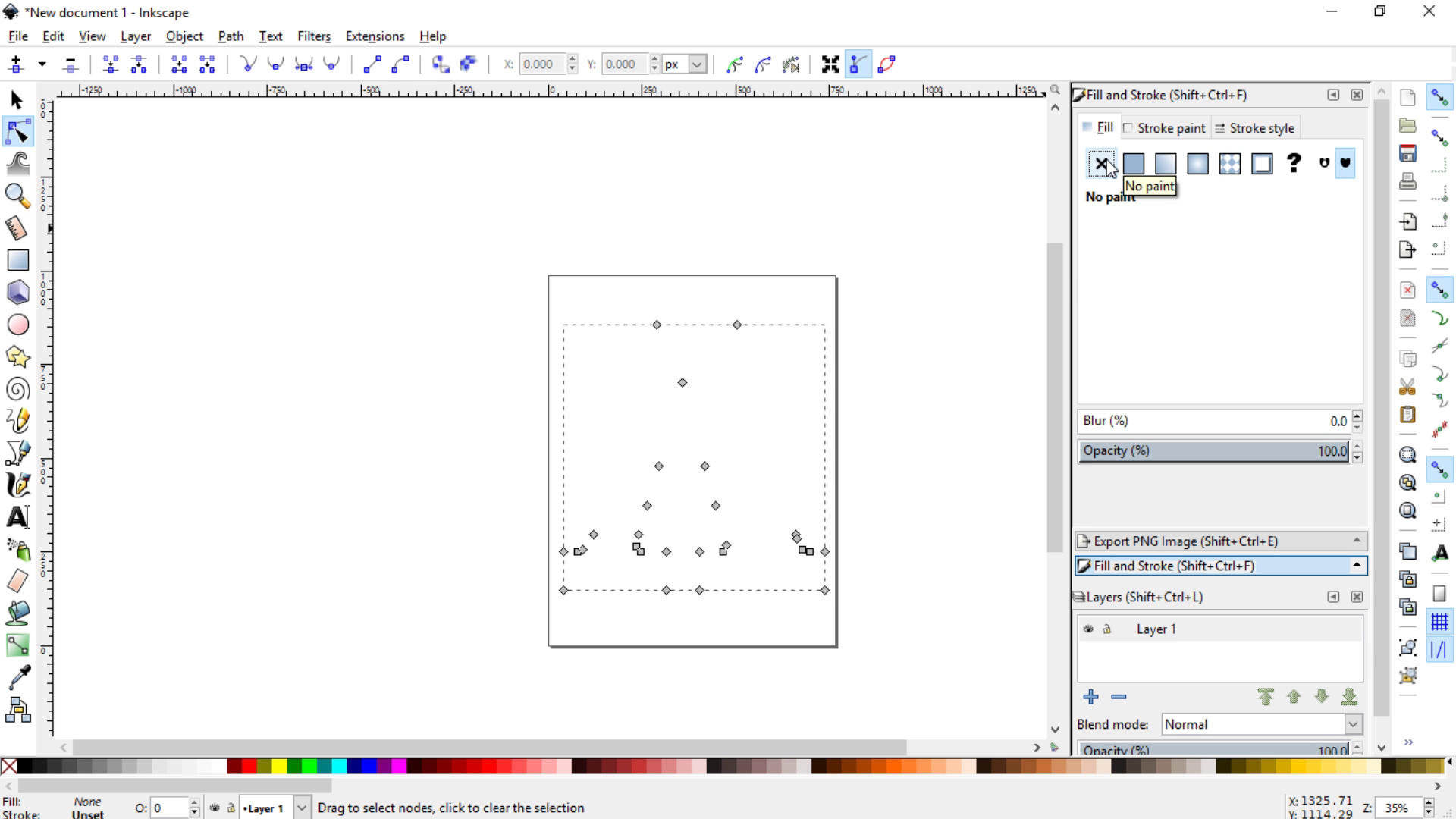
Task: Open the Layer 1 selector dropdown in status bar
Action: tap(301, 808)
